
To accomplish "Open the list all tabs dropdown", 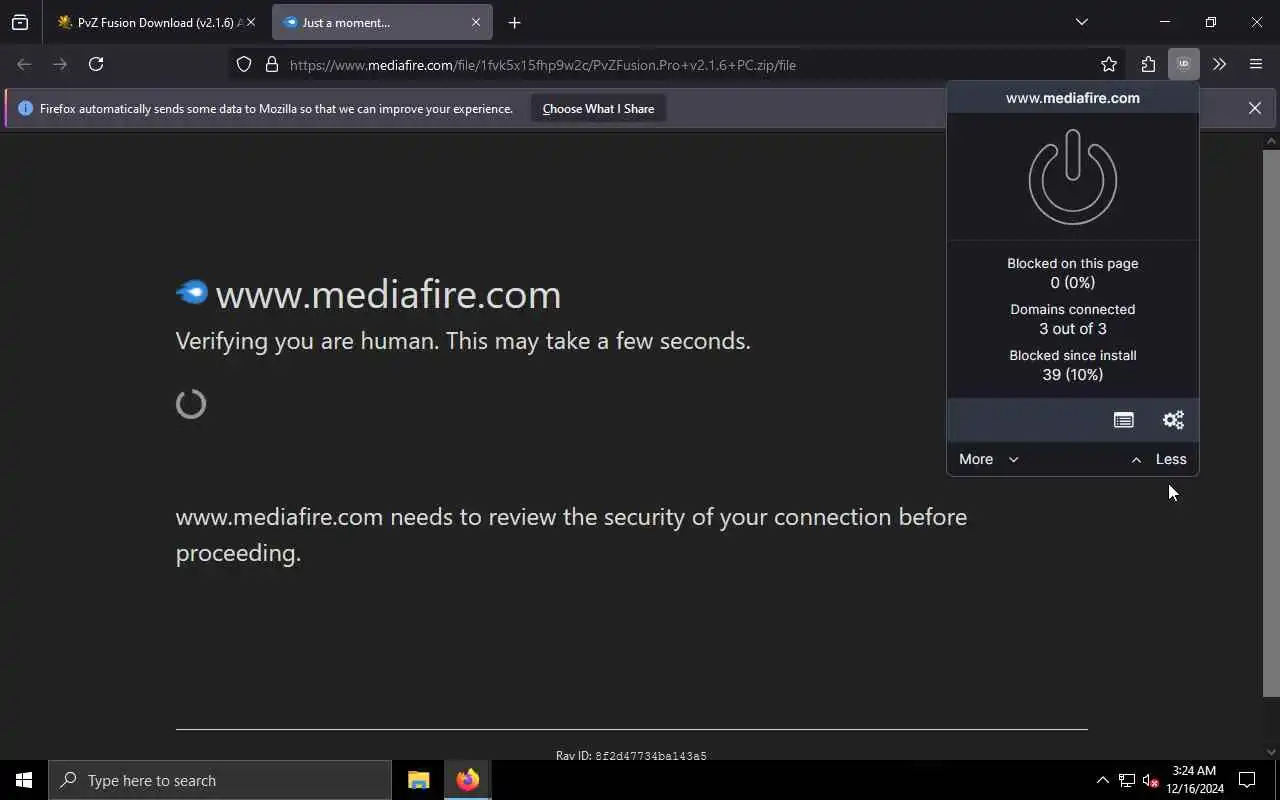I will click(x=1081, y=22).
